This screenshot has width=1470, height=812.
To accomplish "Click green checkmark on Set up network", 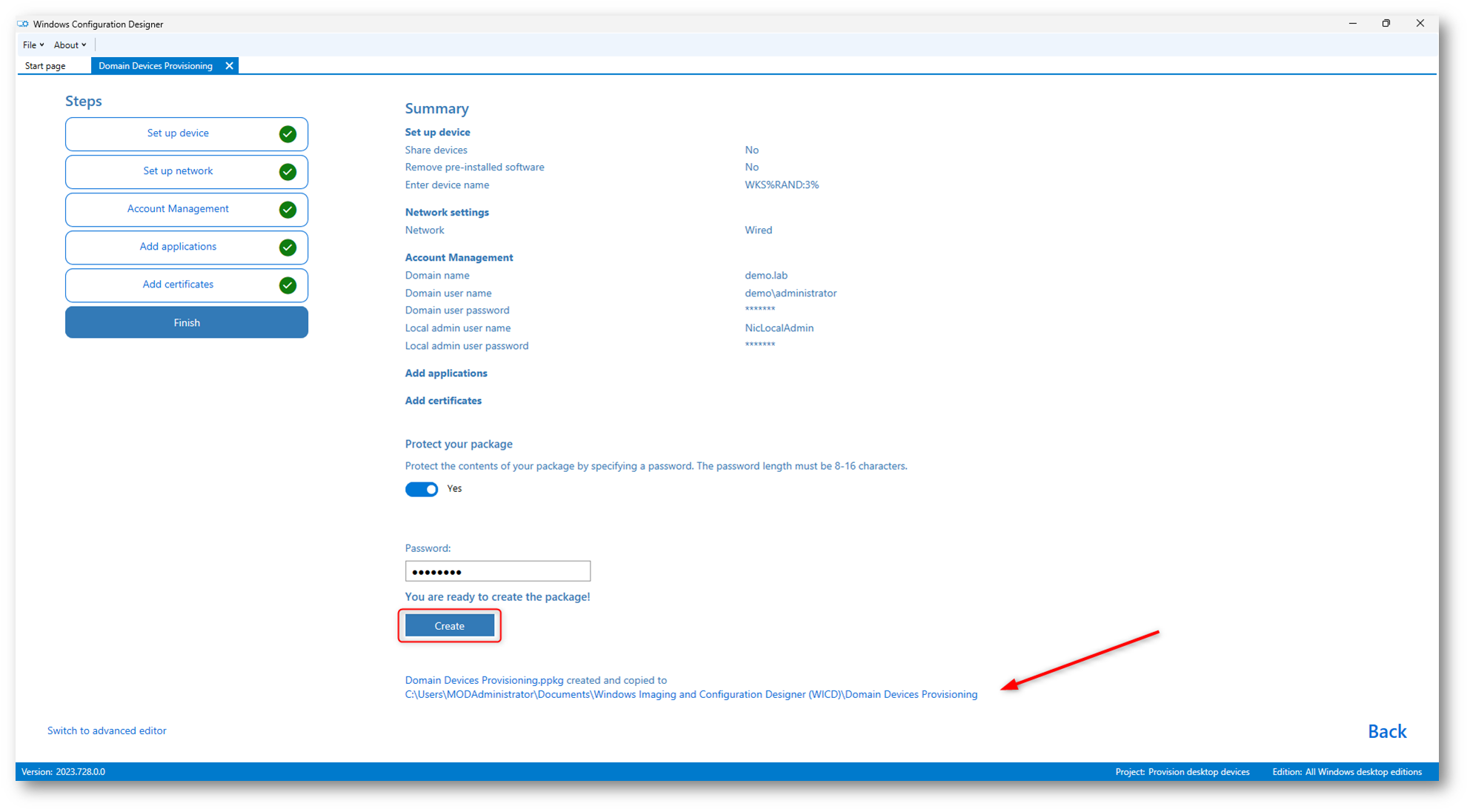I will click(x=288, y=172).
